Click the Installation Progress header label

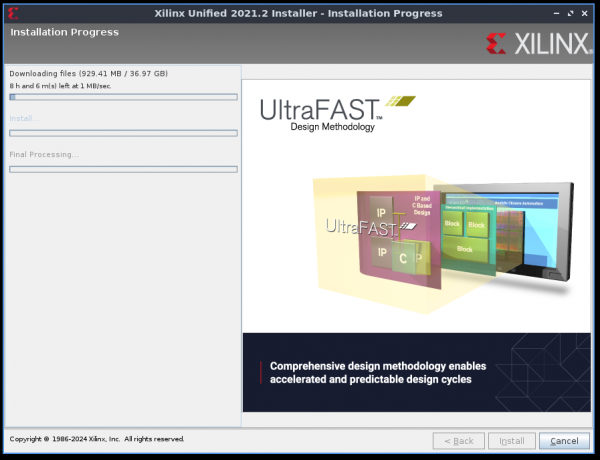coord(64,32)
